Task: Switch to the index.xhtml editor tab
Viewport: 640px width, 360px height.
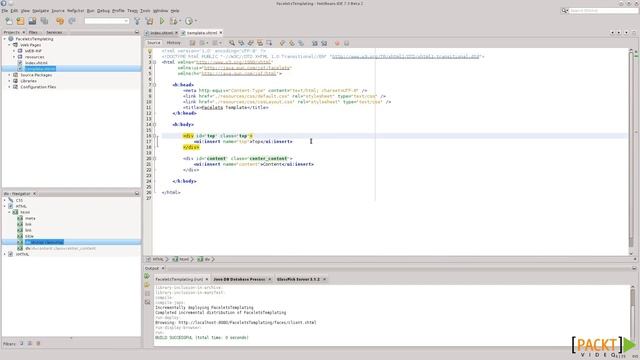Action: coord(161,33)
